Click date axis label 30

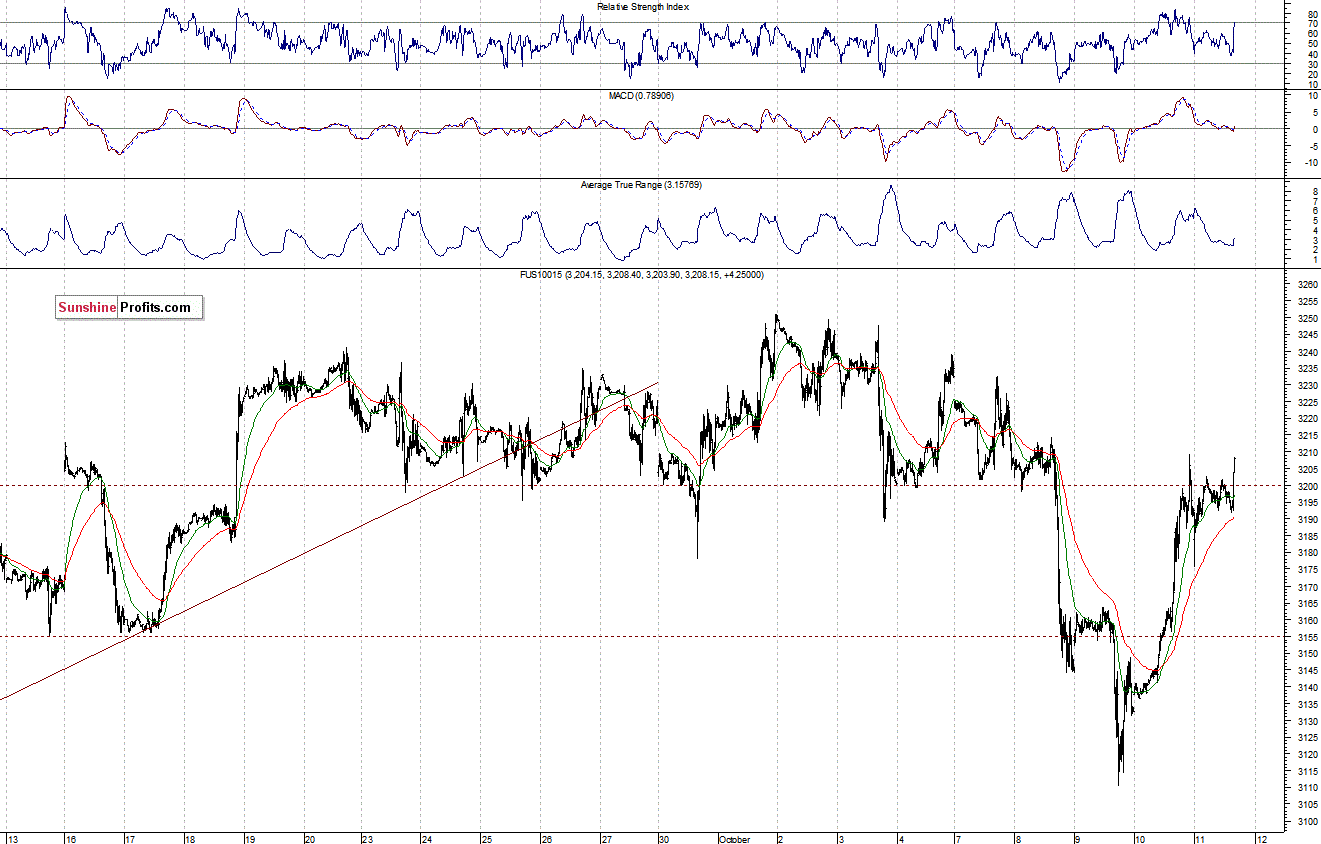point(664,839)
